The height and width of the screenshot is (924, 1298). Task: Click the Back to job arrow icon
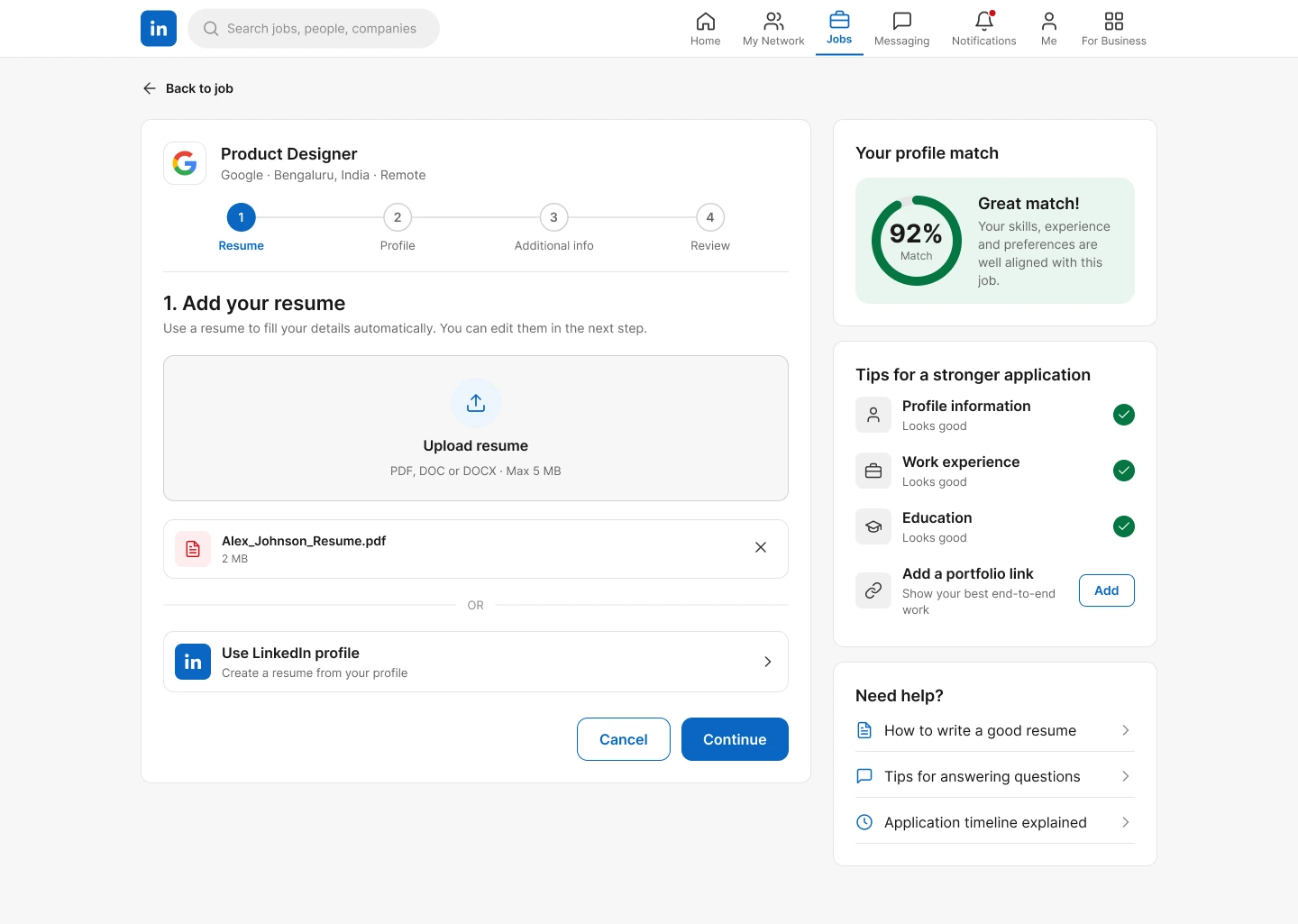(x=150, y=88)
